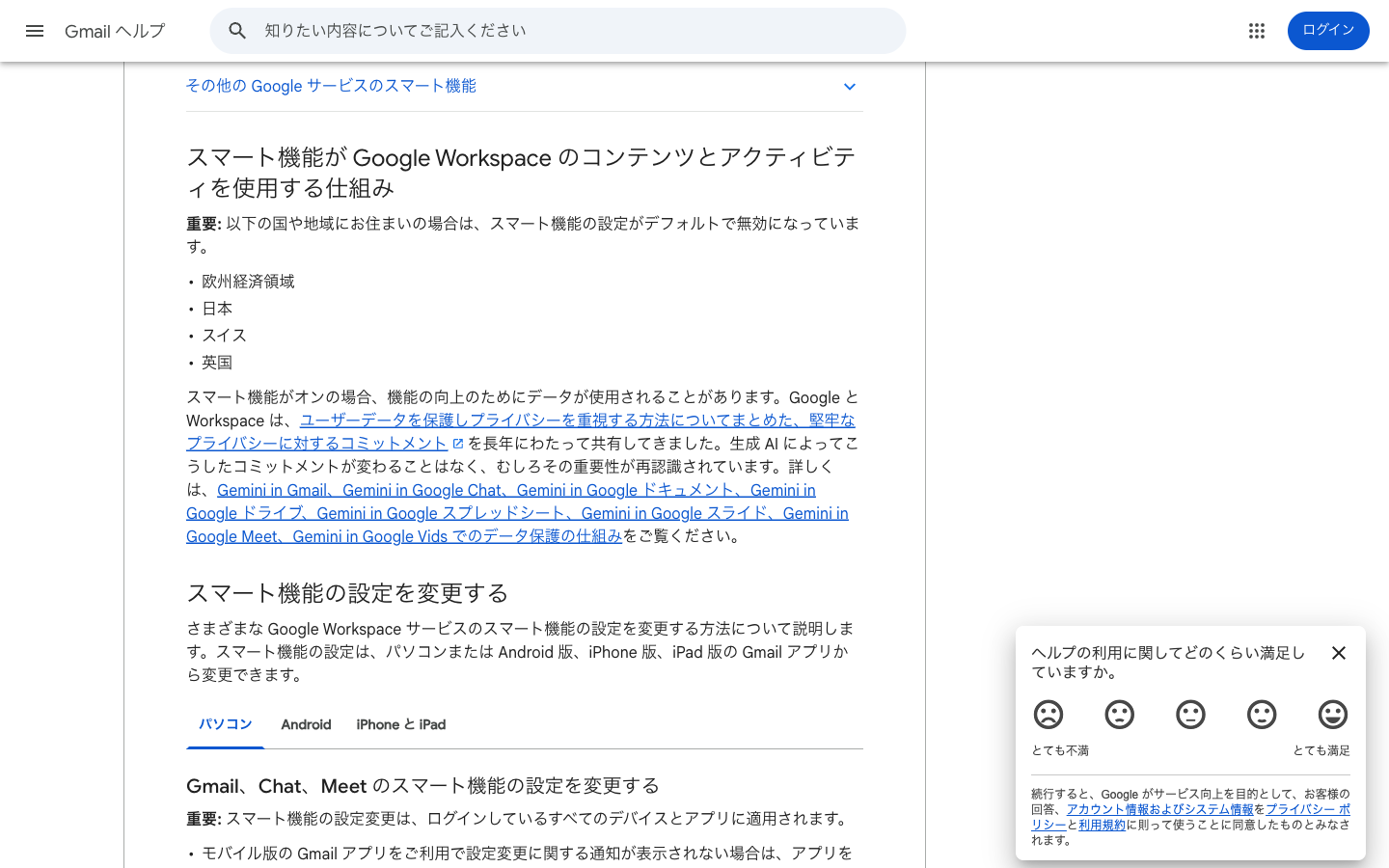Switch to the パソコン tab
Screen dimensions: 1389x868
[x=225, y=724]
